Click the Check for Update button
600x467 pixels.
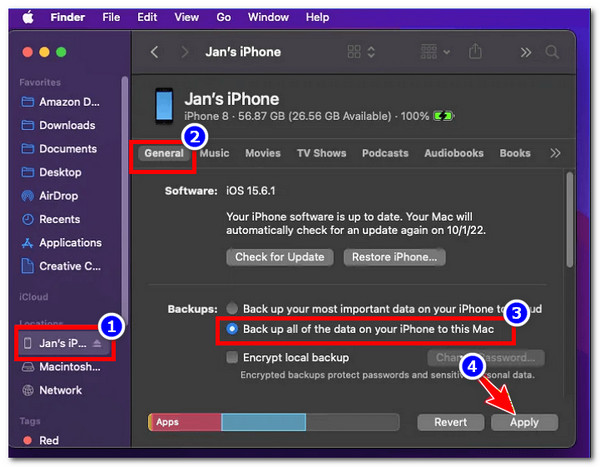click(279, 257)
